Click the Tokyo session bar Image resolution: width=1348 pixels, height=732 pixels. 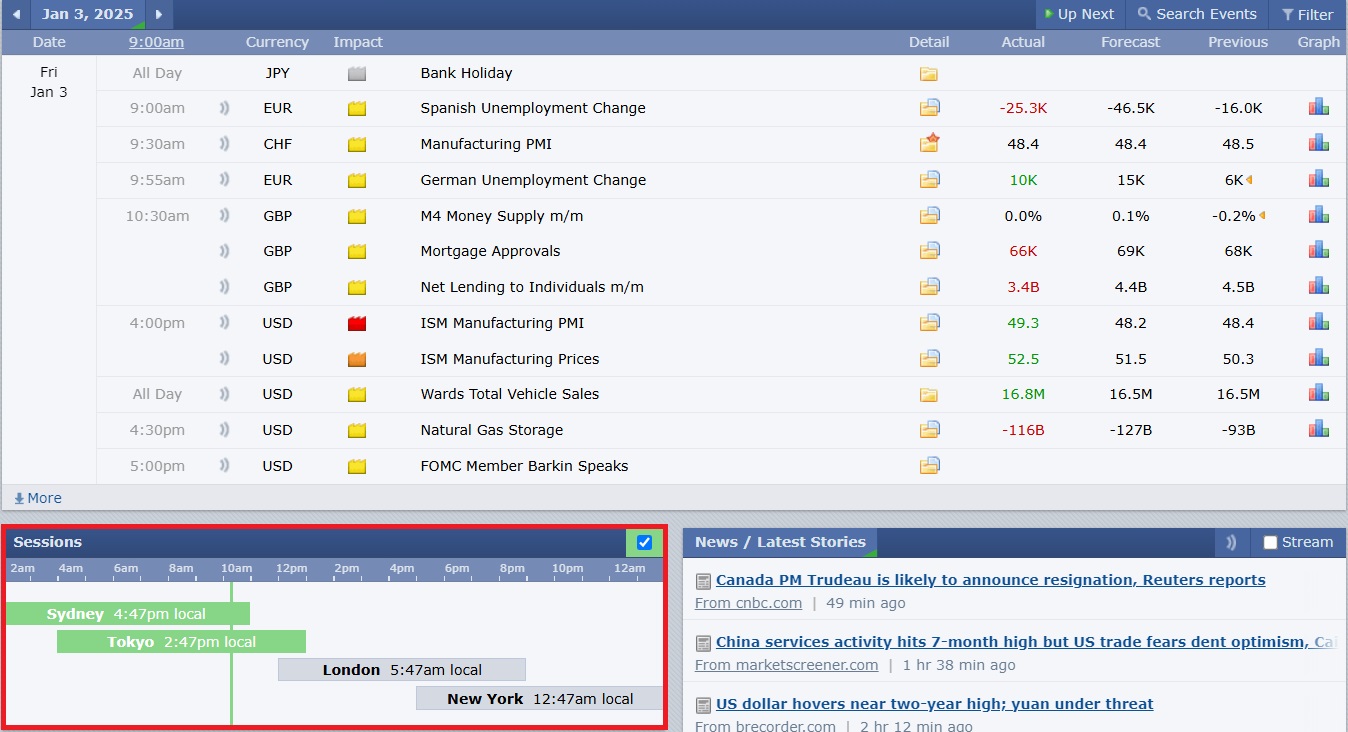pos(181,642)
